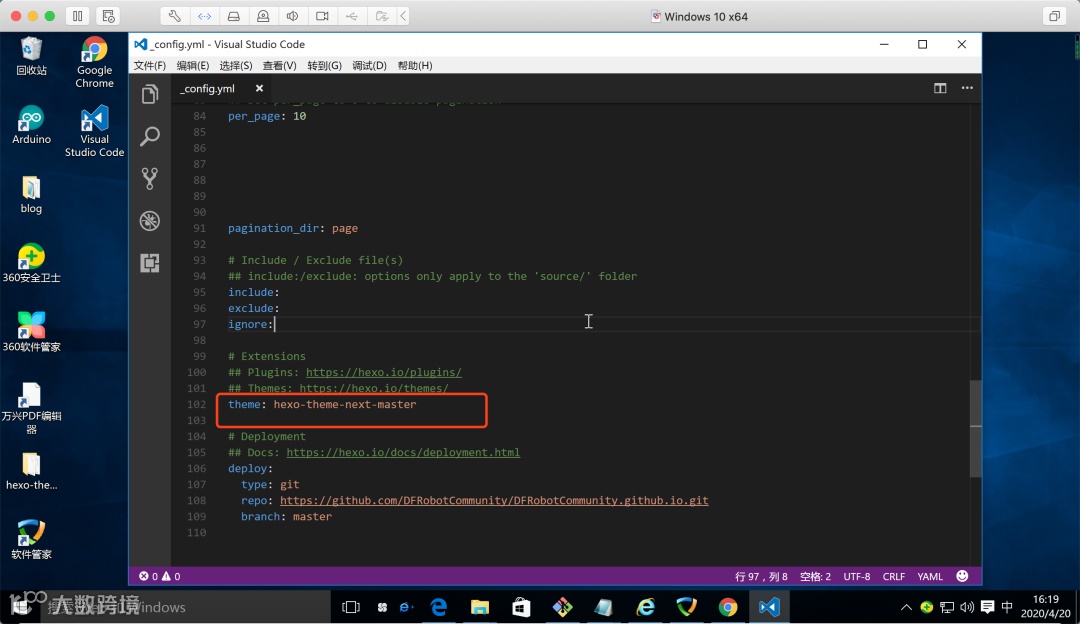Click 行 97, 列 8 cursor position
1080x624 pixels.
click(x=761, y=576)
